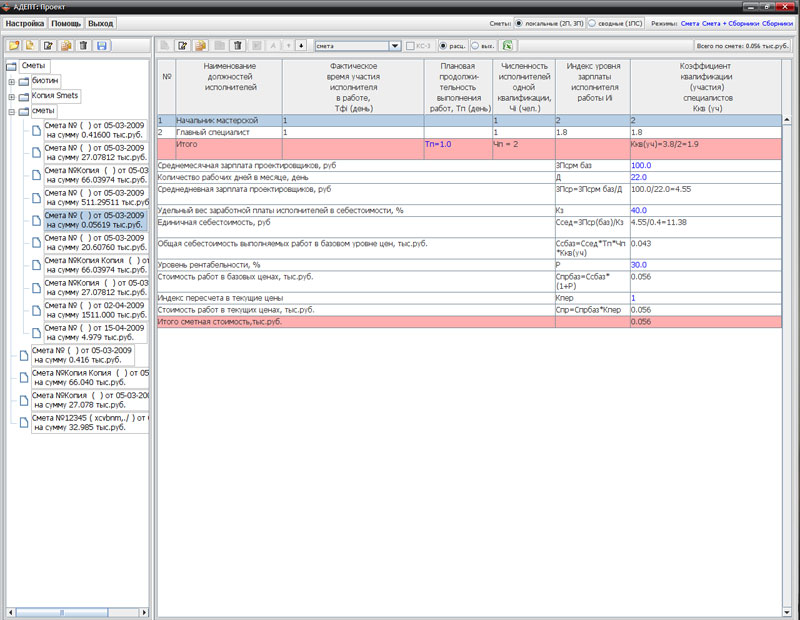800x620 pixels.
Task: Select the 'локальные (2П, 3П)' radio button
Action: click(x=518, y=22)
